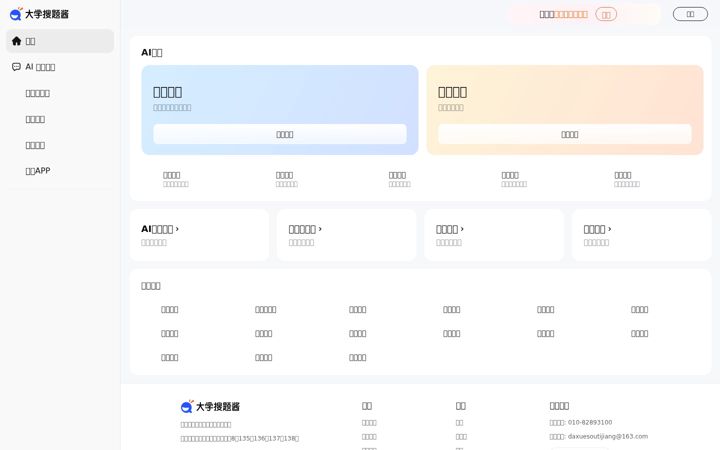Click the white button inside the blue card

click(x=280, y=134)
